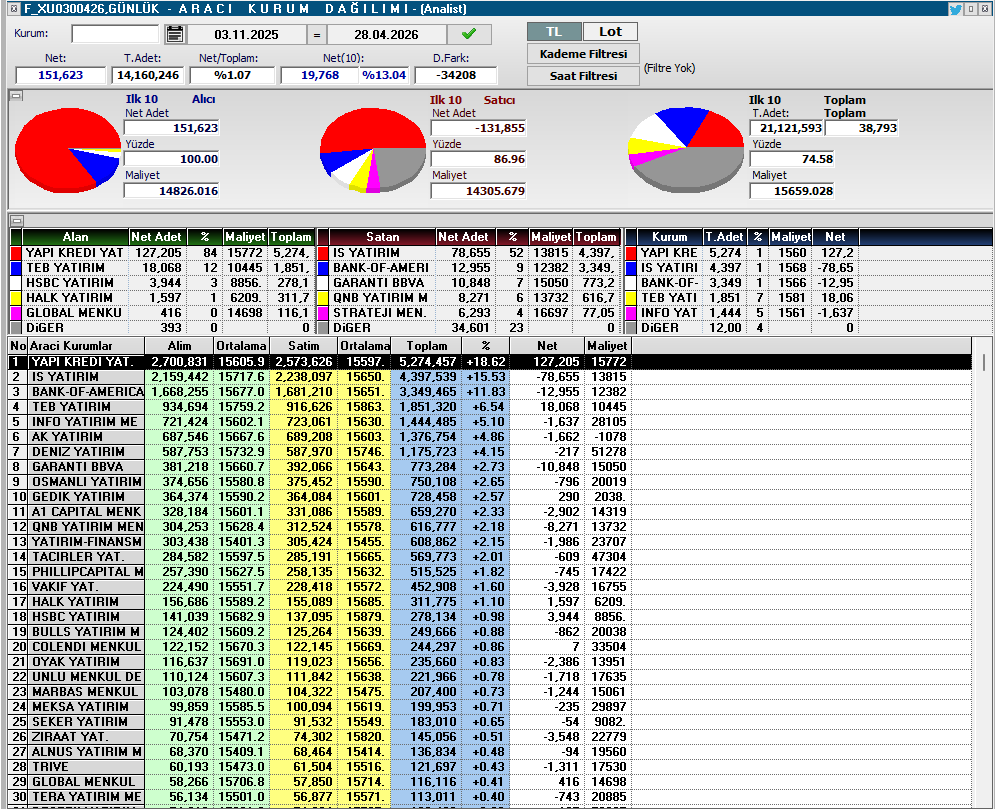Open Saat Filtresi
This screenshot has height=809, width=995.
(583, 76)
